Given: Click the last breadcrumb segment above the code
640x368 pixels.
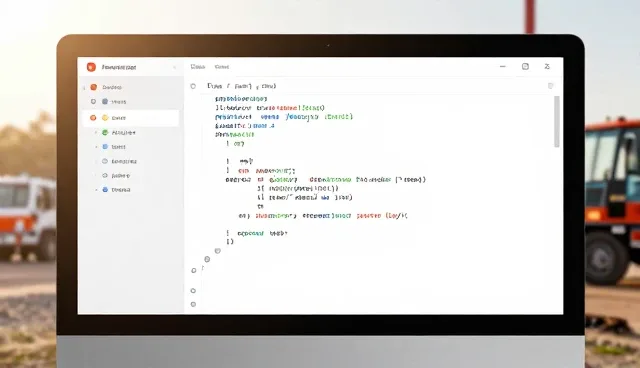Looking at the screenshot, I should tap(269, 86).
